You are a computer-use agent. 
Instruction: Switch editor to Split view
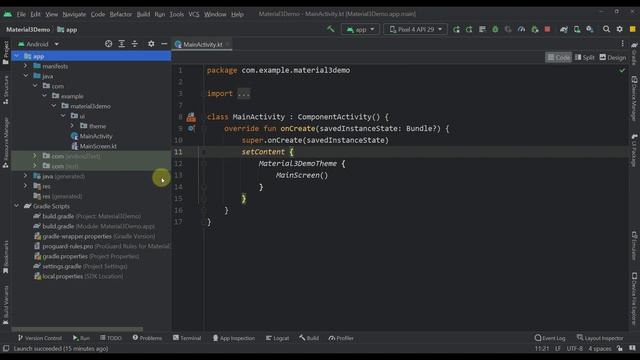[x=584, y=58]
